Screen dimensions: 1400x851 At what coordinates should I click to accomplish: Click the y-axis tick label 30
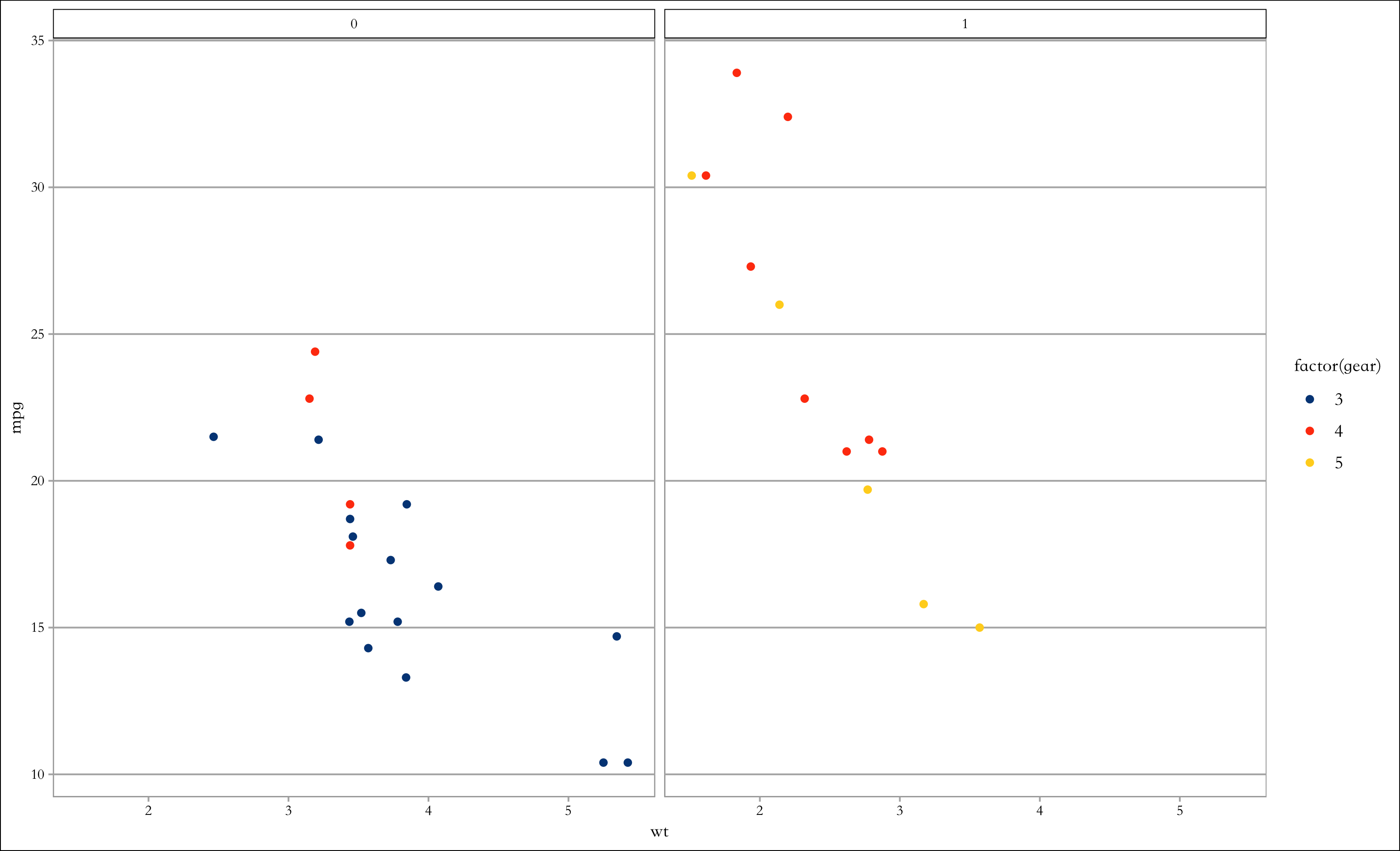point(37,188)
